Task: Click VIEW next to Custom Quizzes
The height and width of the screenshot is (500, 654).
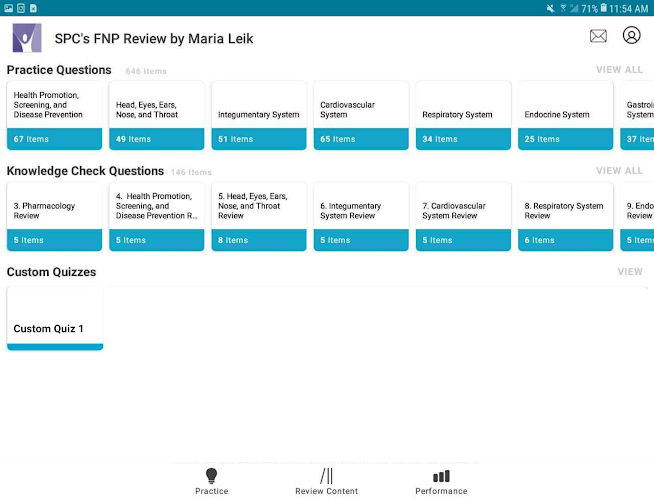Action: 630,271
